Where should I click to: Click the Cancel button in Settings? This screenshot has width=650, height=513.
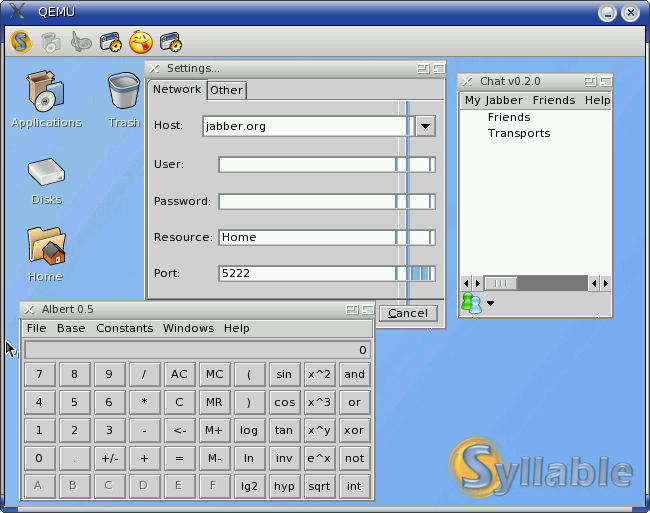click(x=408, y=313)
